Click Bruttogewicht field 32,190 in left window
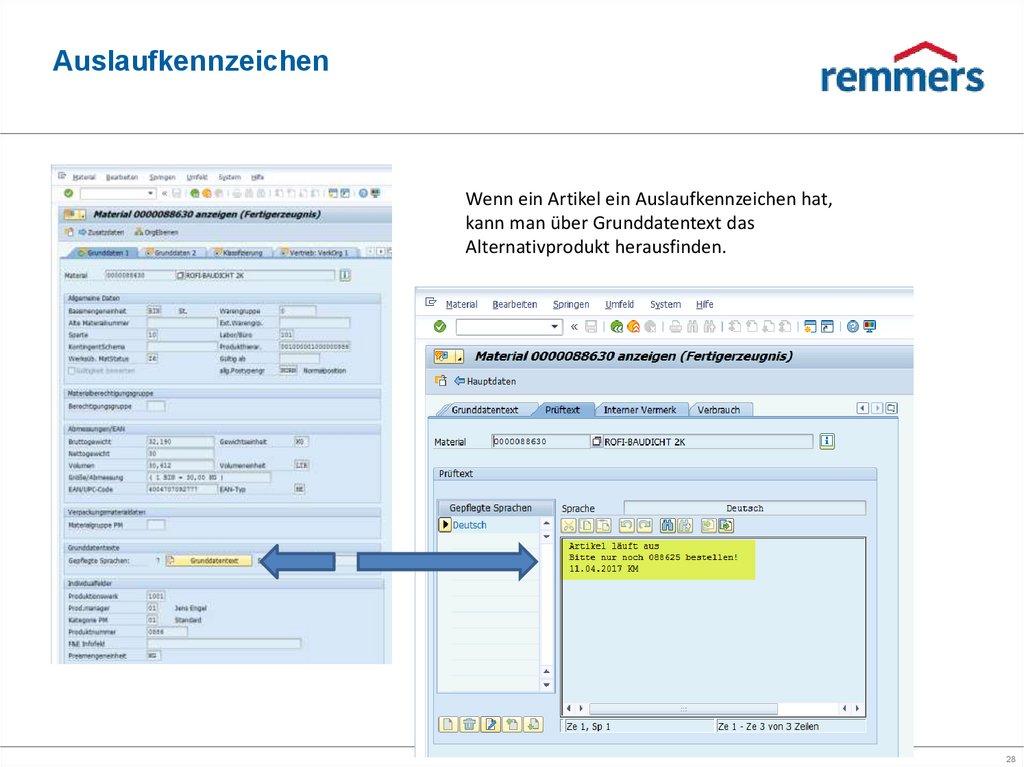 pos(180,442)
